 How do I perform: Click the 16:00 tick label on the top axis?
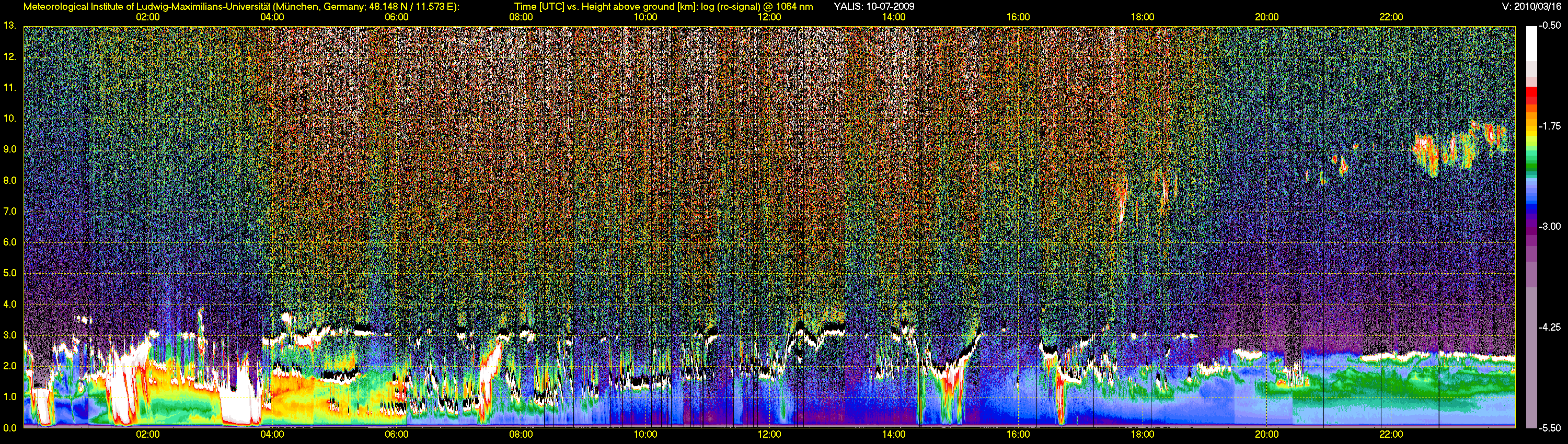(1018, 17)
